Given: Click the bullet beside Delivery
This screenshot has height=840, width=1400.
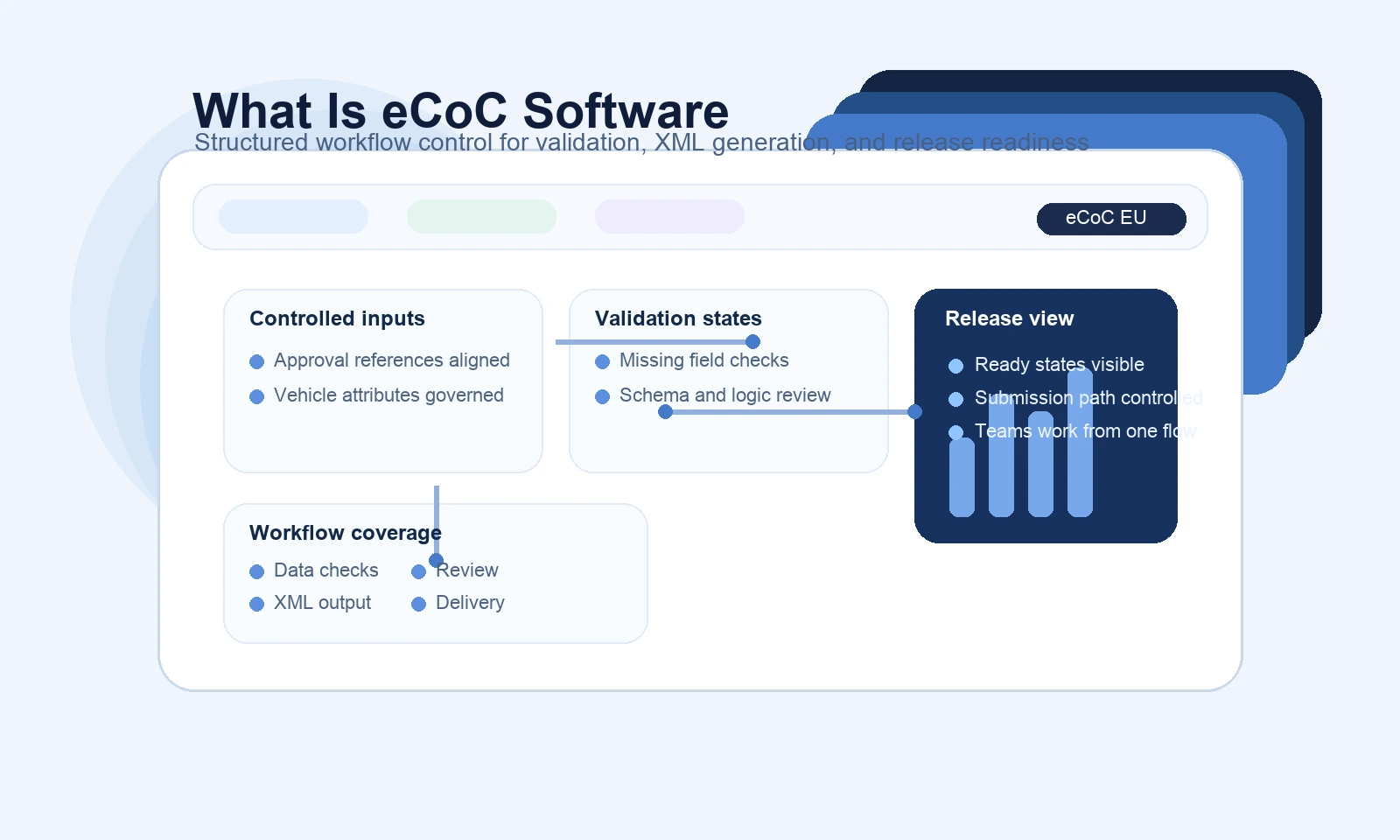Looking at the screenshot, I should [x=418, y=604].
